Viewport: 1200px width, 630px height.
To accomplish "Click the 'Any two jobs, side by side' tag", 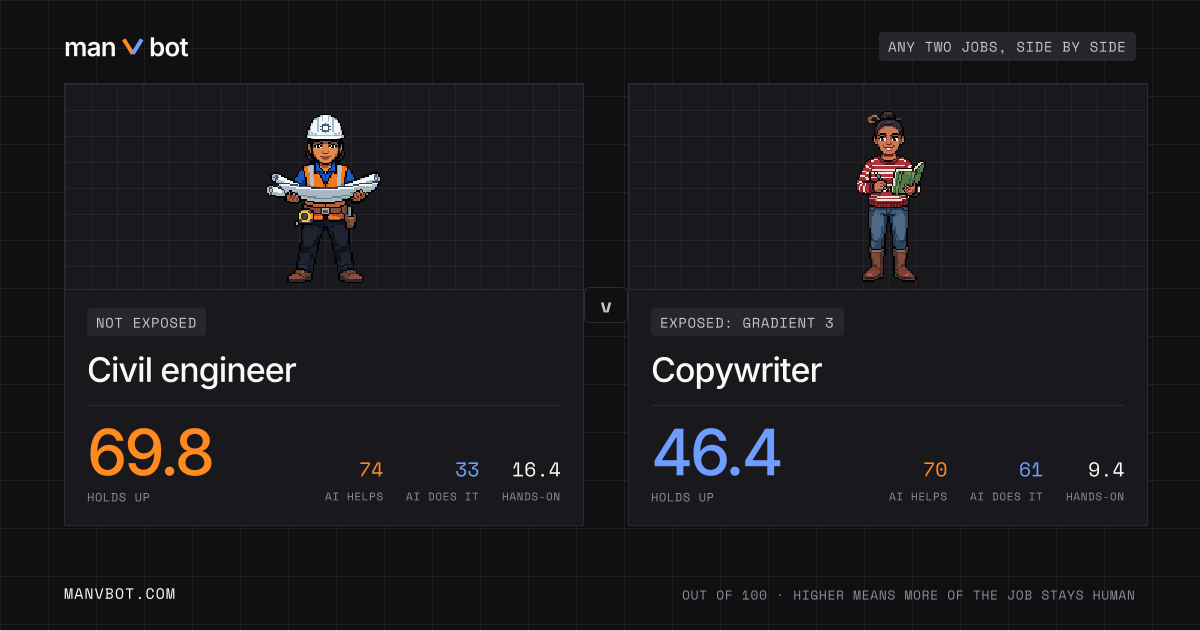I will (x=1007, y=47).
